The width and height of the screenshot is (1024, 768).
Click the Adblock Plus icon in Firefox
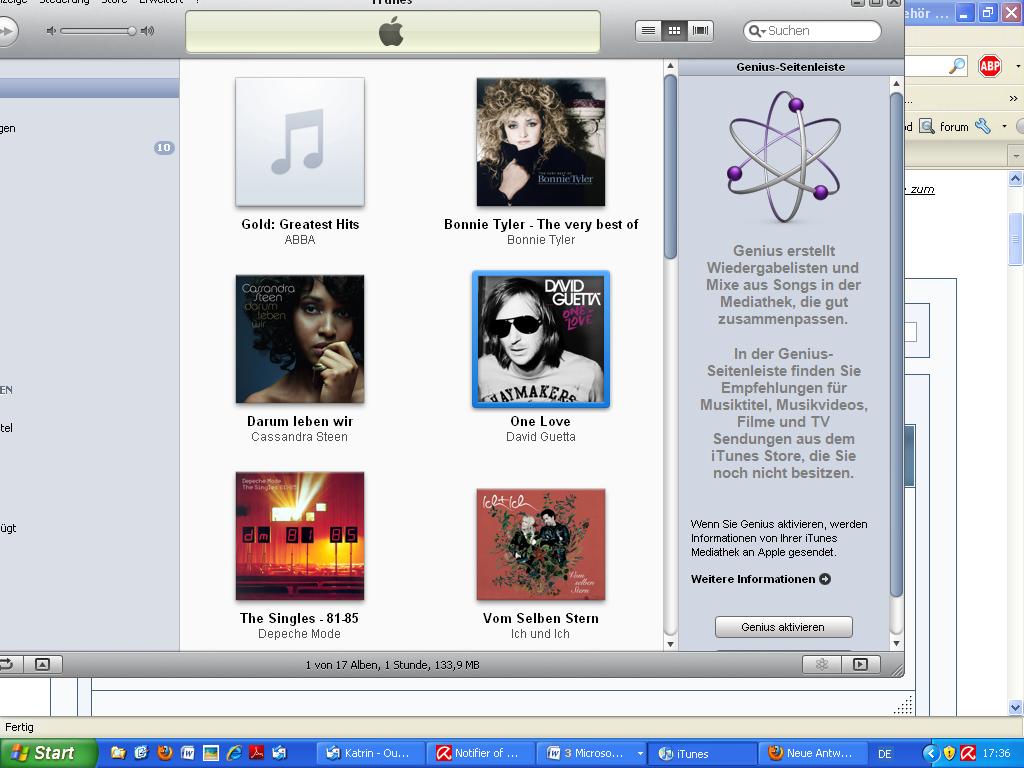tap(990, 66)
